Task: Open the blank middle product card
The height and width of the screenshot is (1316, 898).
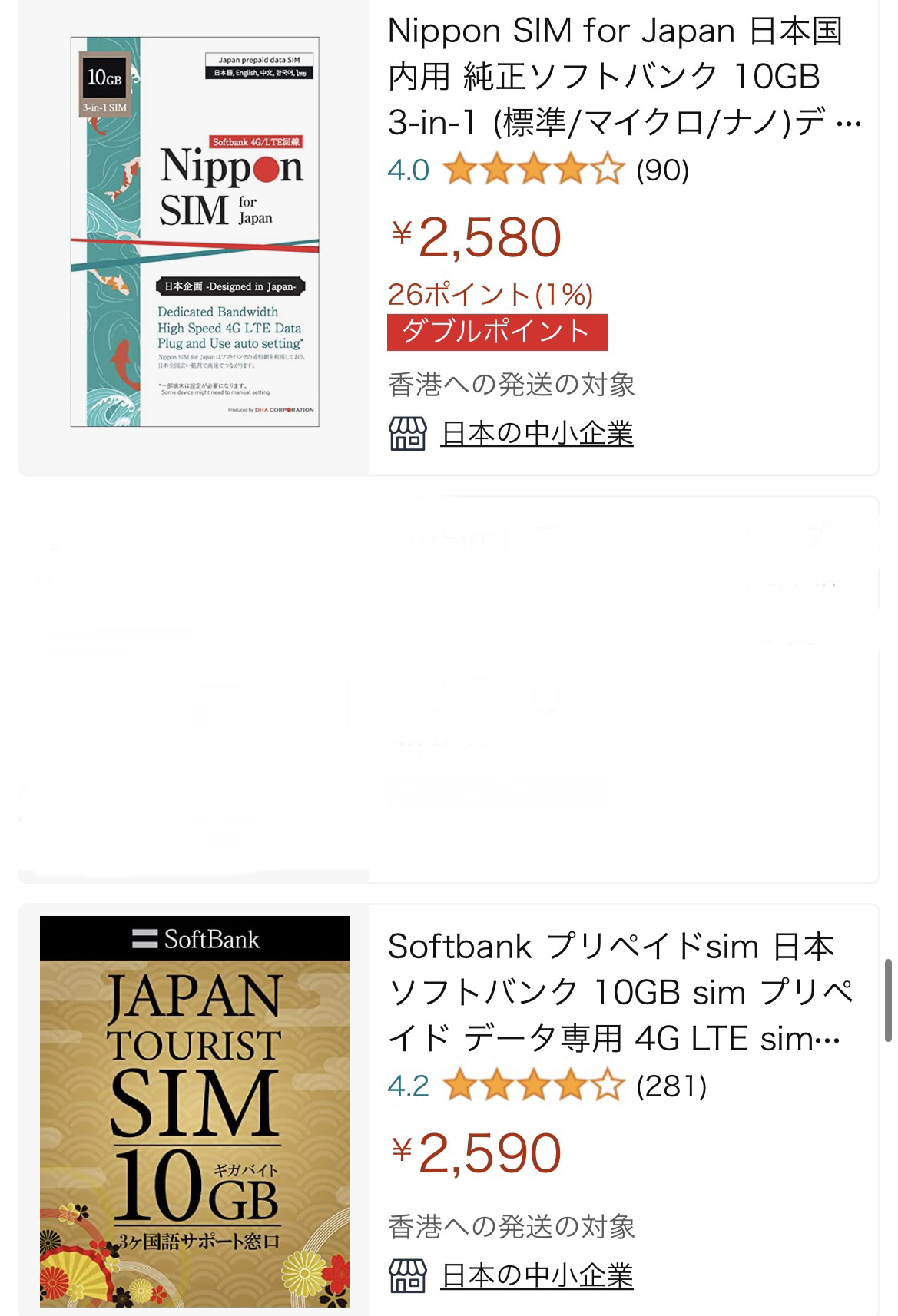Action: click(x=449, y=689)
